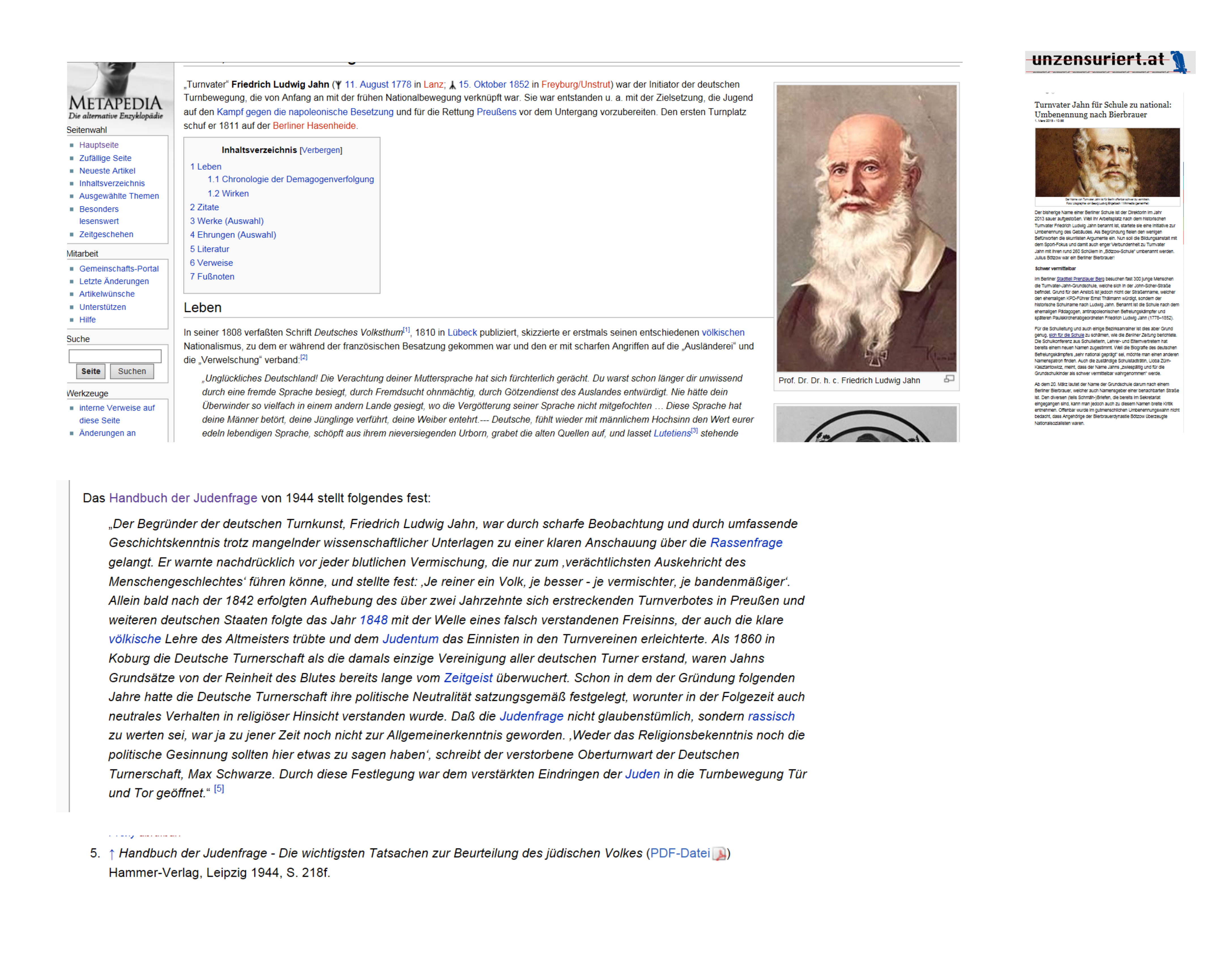The width and height of the screenshot is (1224, 980).
Task: Open the PDF-Datei link
Action: (680, 853)
